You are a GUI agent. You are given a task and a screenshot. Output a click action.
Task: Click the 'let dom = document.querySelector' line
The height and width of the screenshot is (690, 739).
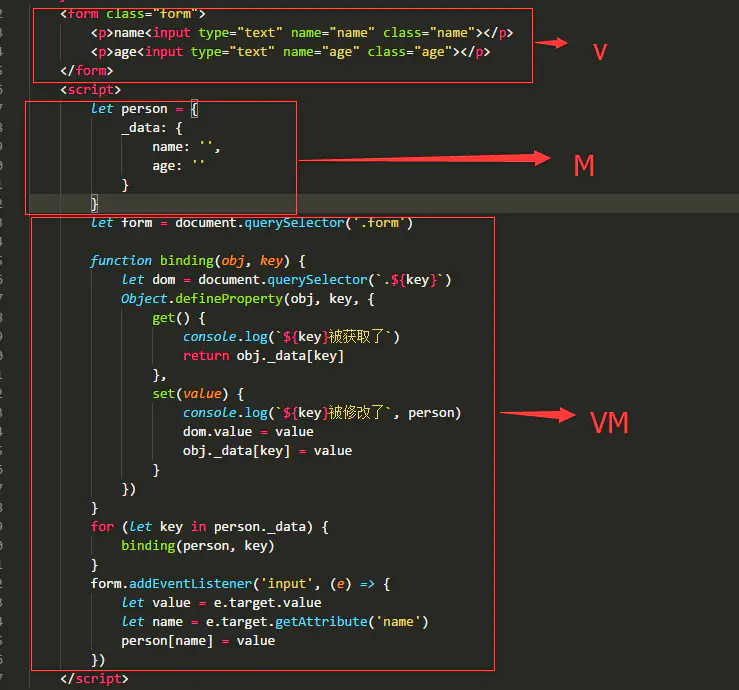click(287, 280)
